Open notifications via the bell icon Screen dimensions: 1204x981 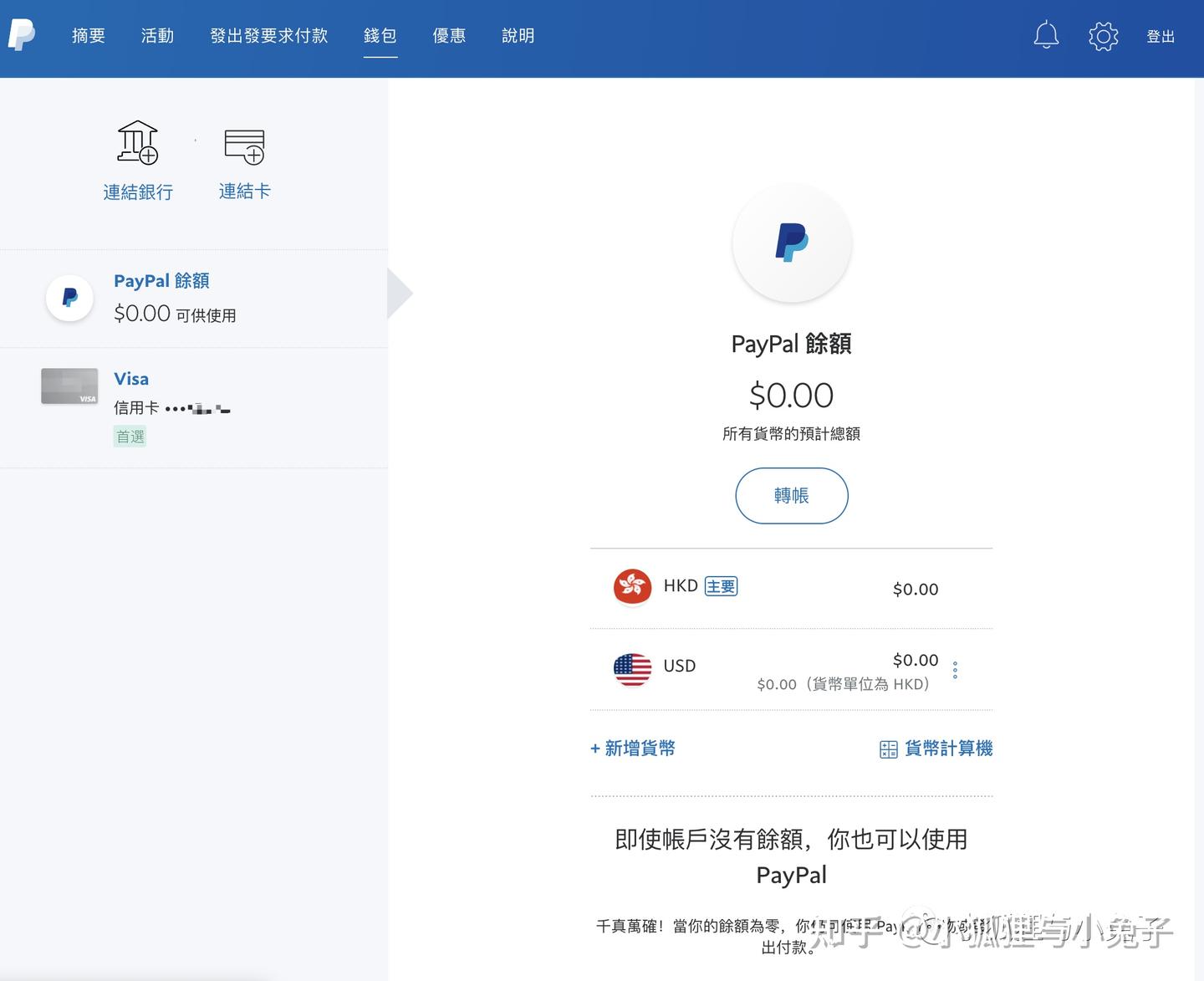point(1045,35)
